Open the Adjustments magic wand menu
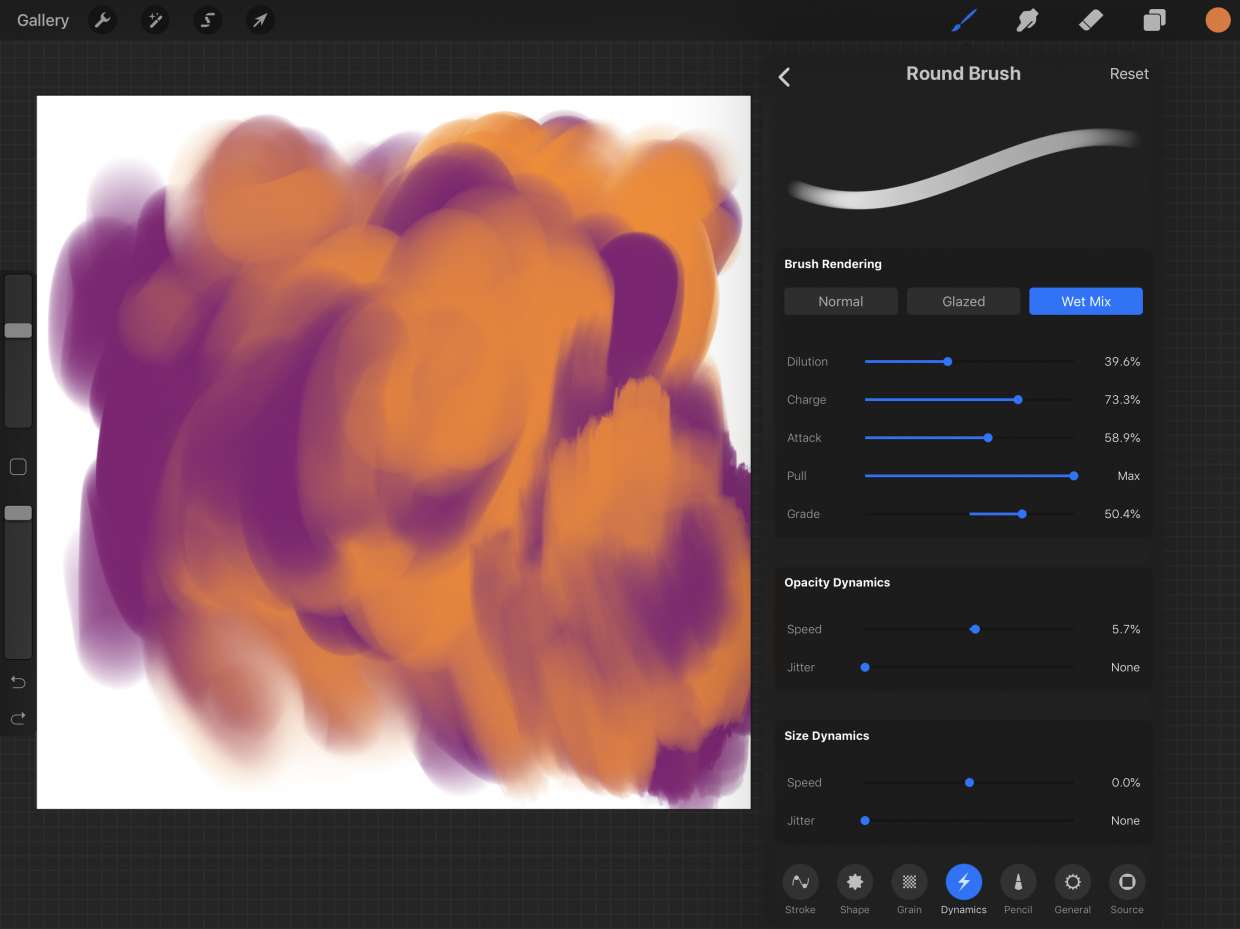 coord(155,20)
